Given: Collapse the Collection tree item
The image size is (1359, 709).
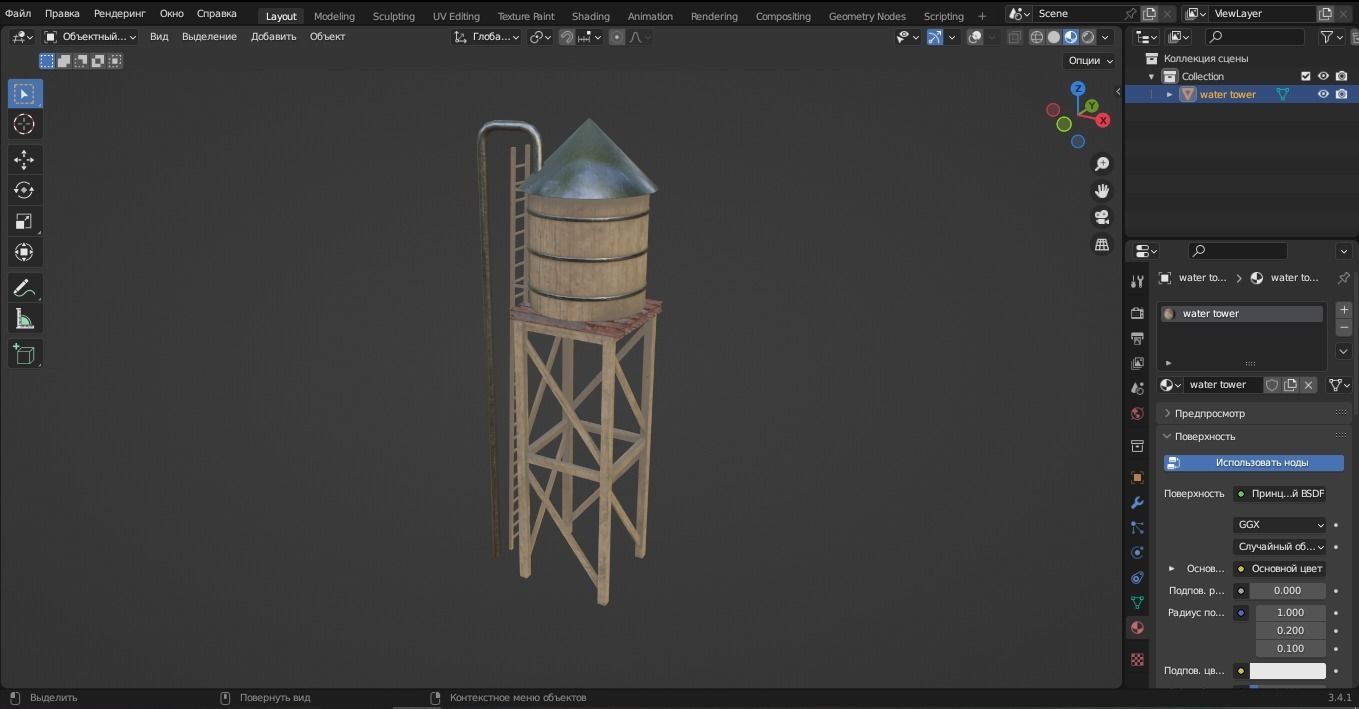Looking at the screenshot, I should point(1151,76).
